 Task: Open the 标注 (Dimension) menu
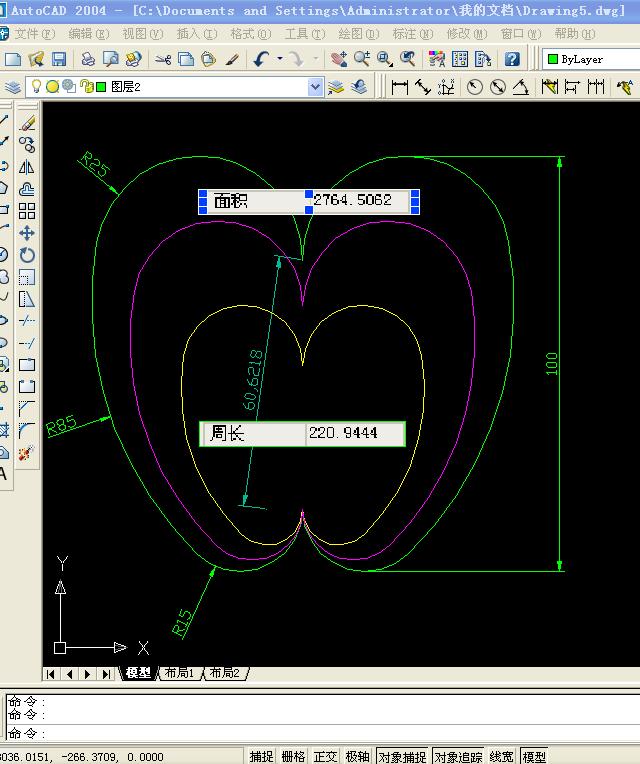click(413, 34)
